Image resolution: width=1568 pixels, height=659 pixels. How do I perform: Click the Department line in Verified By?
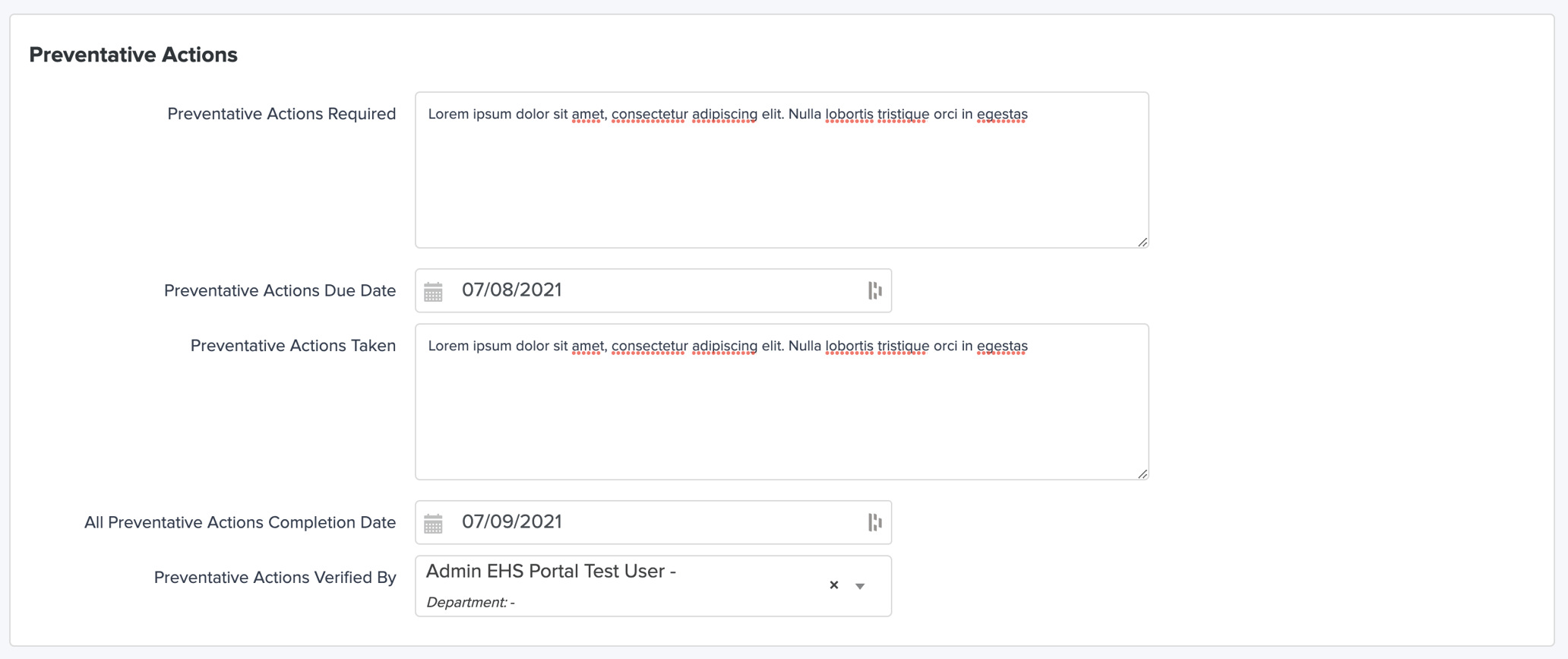coord(470,603)
